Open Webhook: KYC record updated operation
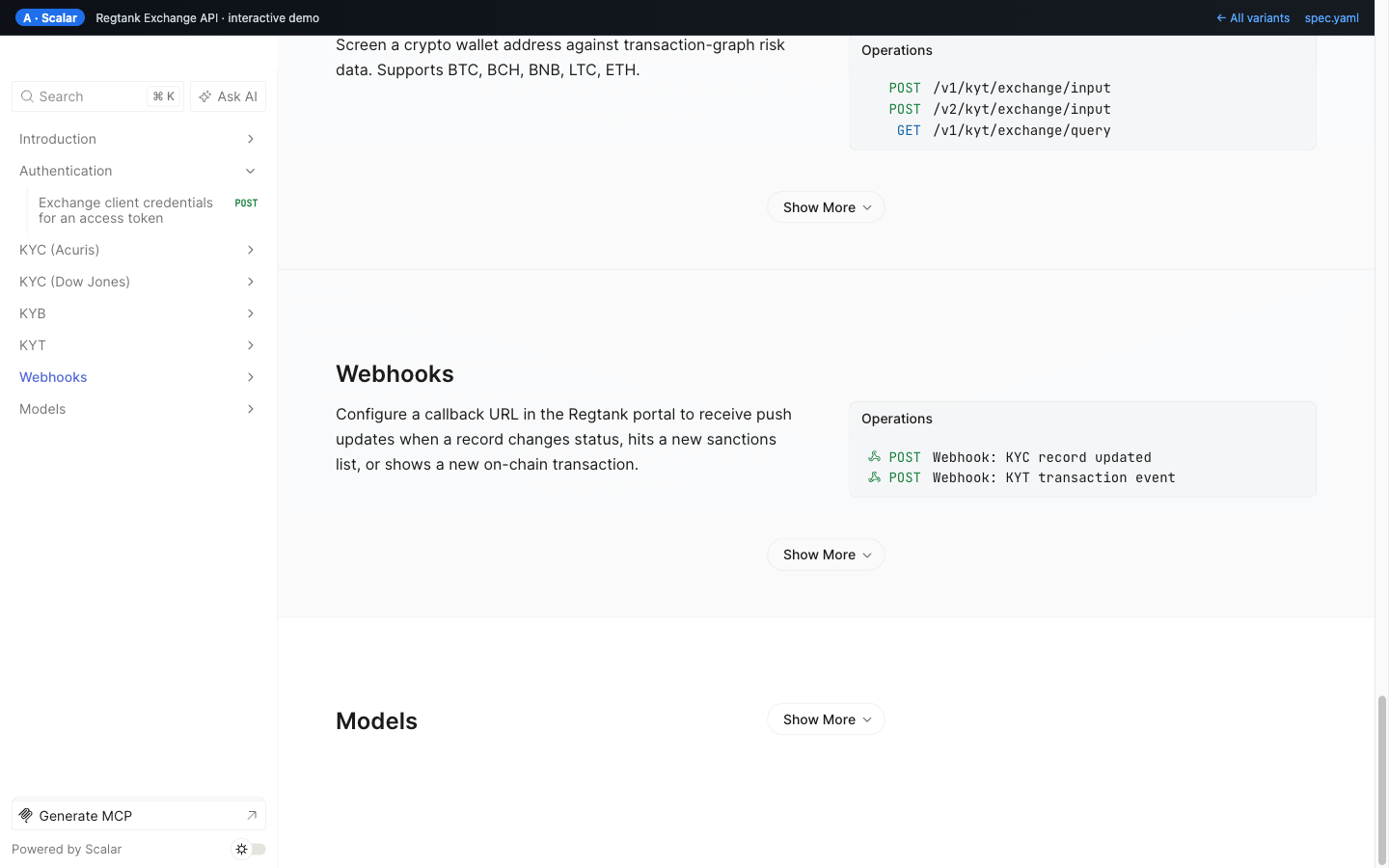 tap(1010, 457)
